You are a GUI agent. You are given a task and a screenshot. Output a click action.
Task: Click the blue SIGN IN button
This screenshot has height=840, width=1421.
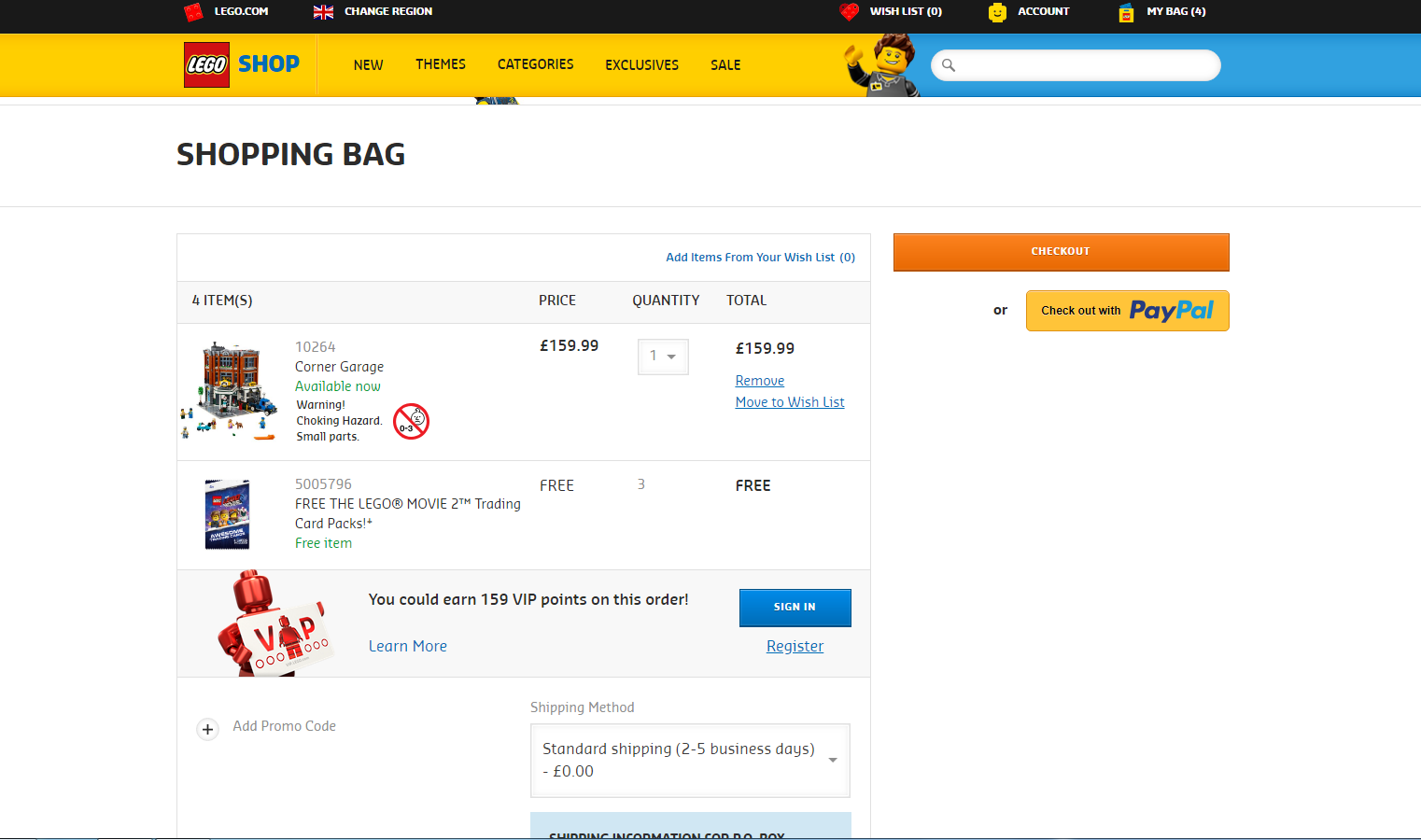tap(795, 608)
